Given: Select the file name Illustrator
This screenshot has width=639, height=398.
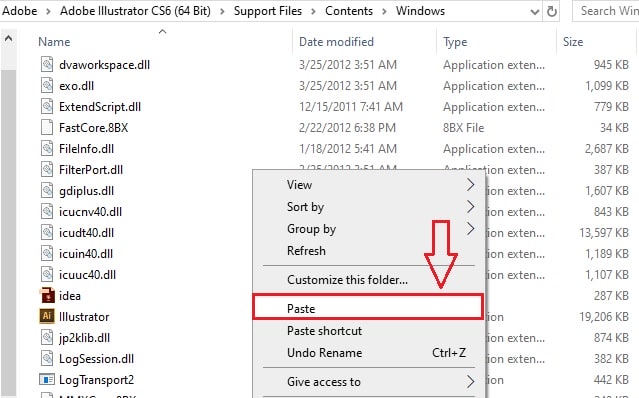Looking at the screenshot, I should [84, 317].
